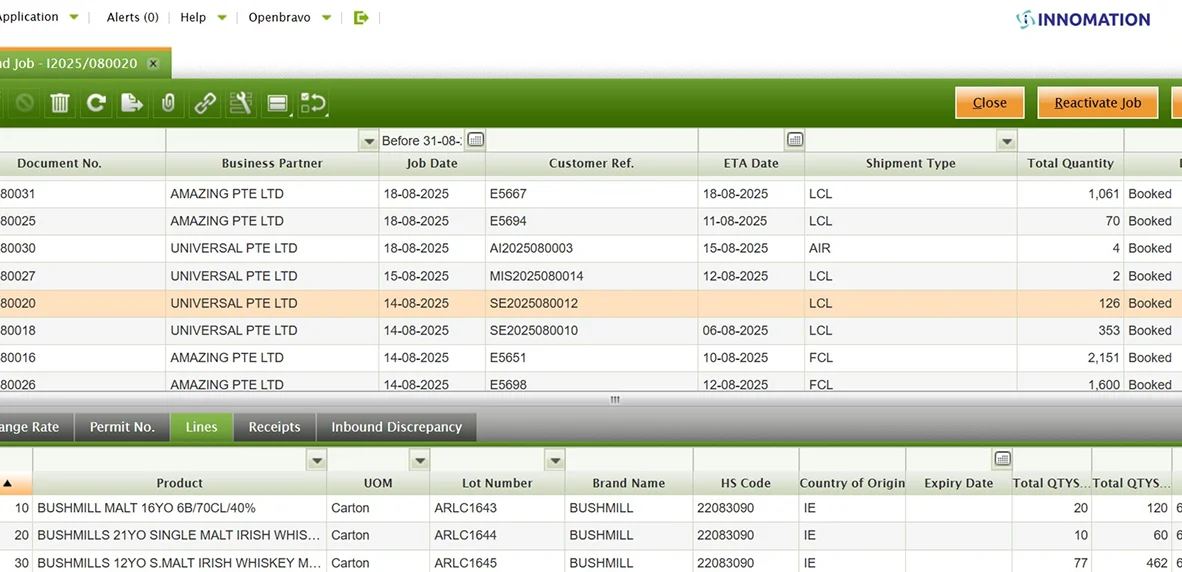This screenshot has height=572, width=1182.
Task: Open the Product column filter dropdown
Action: [317, 460]
